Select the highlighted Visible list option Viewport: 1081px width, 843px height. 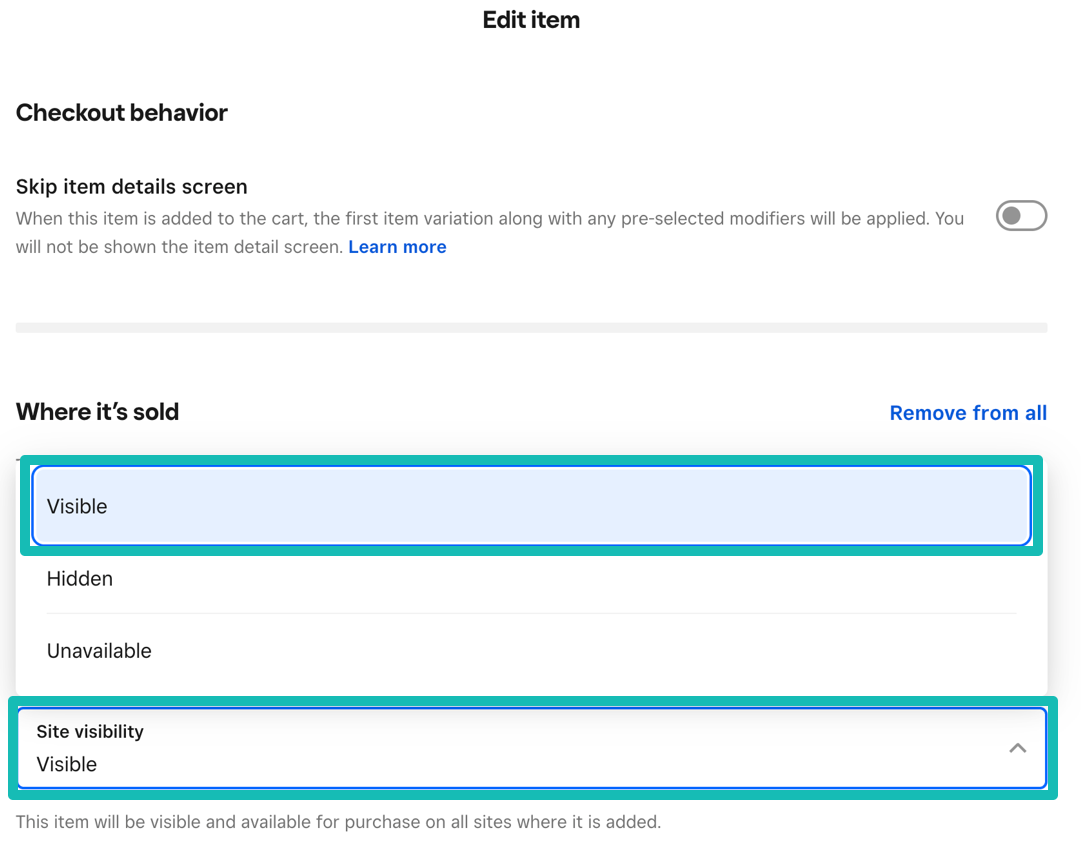pos(530,506)
